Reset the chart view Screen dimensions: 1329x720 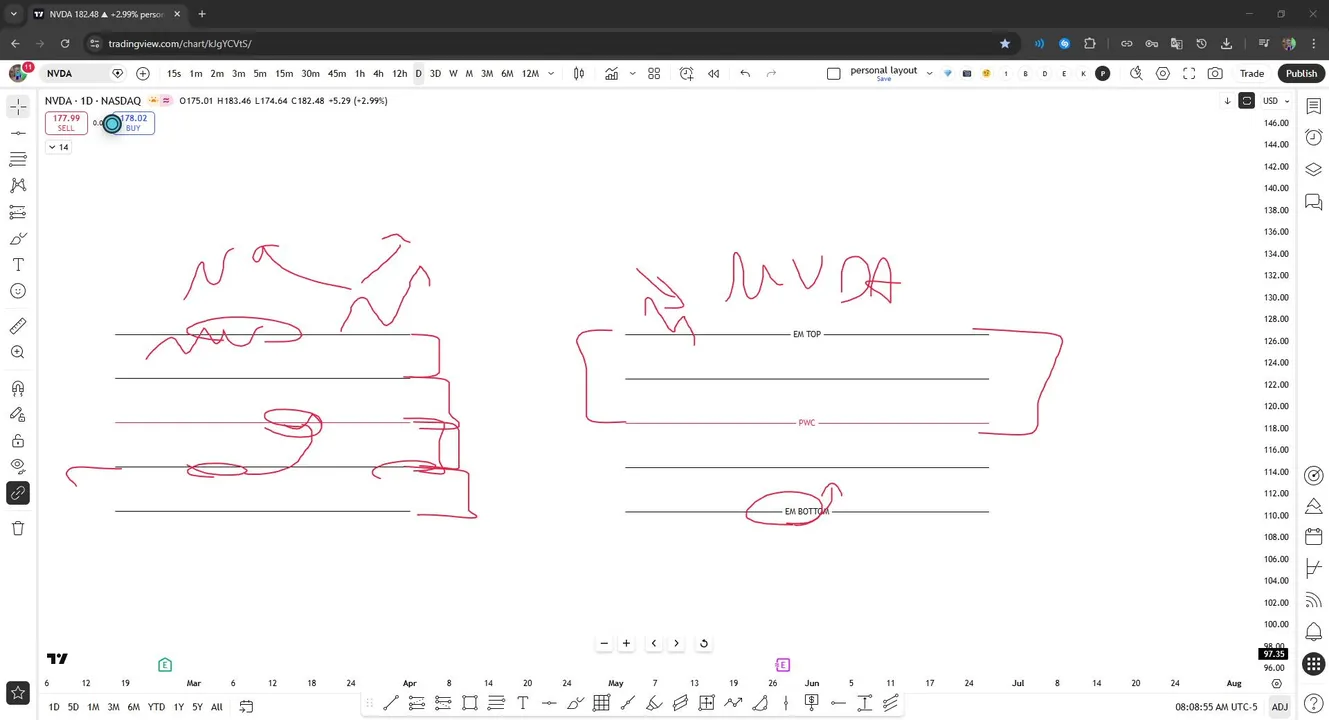pyautogui.click(x=703, y=644)
